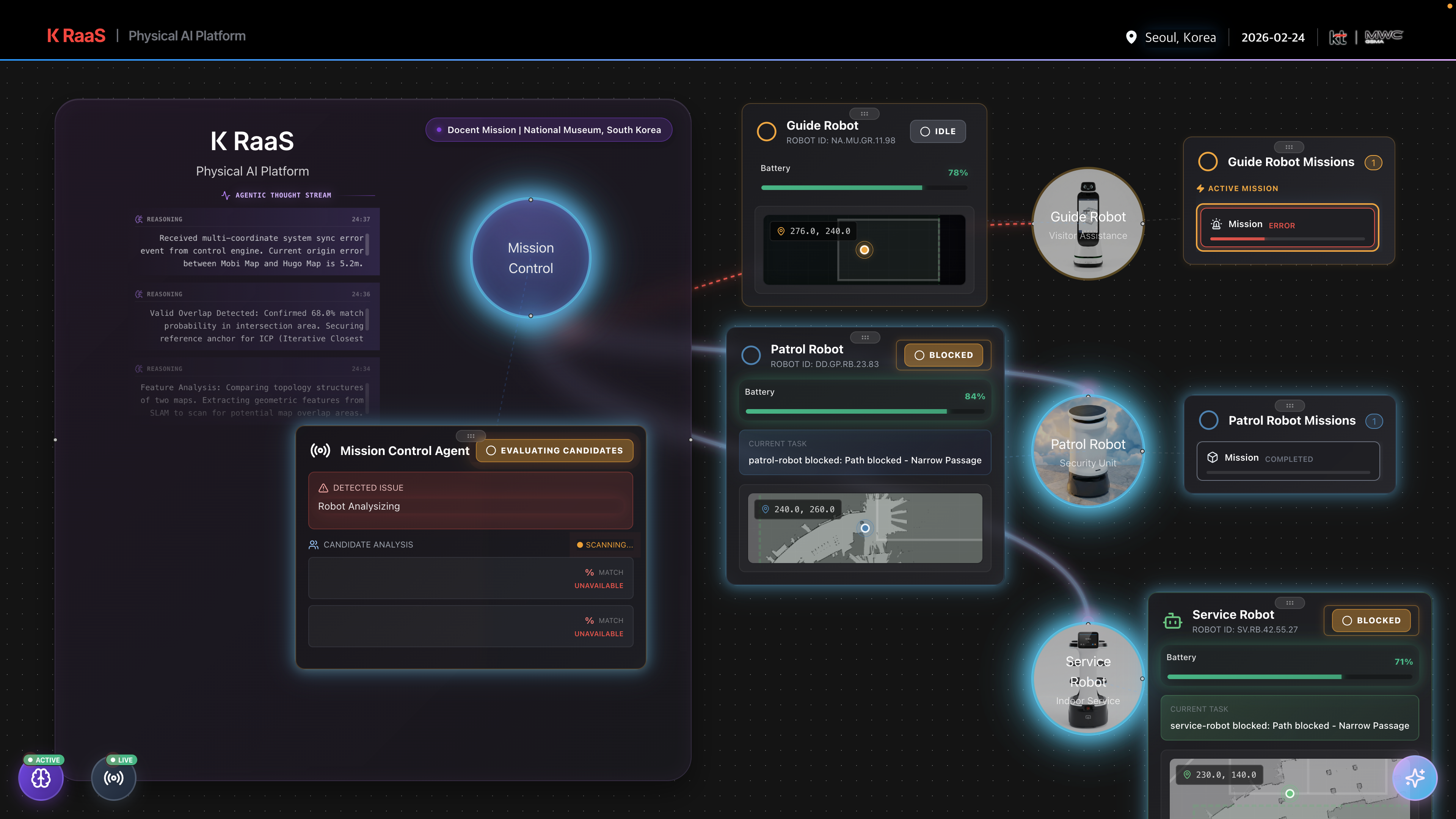Viewport: 1456px width, 819px height.
Task: Click the K RaaS logo in header
Action: click(x=76, y=36)
